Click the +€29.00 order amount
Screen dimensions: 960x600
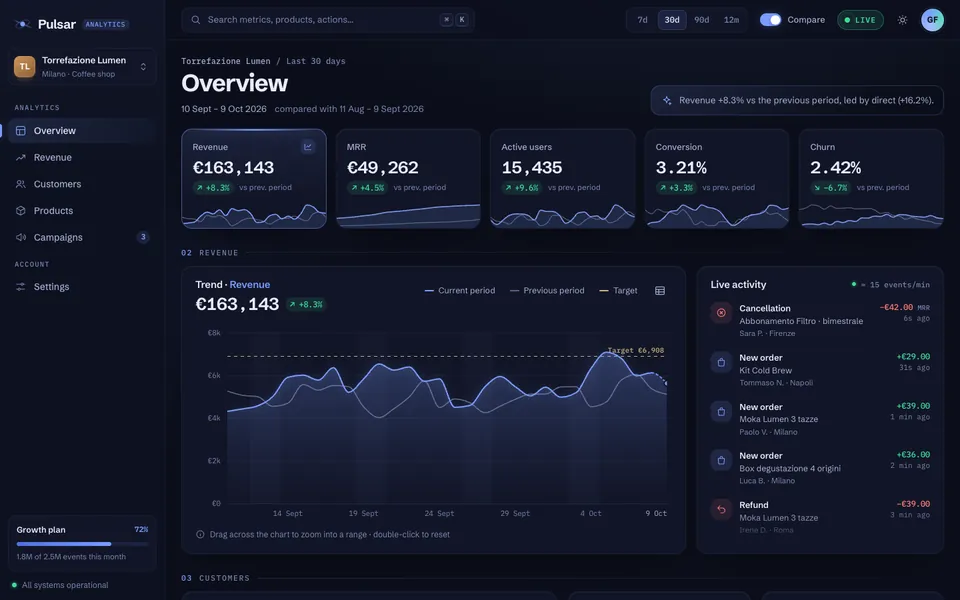click(x=913, y=357)
